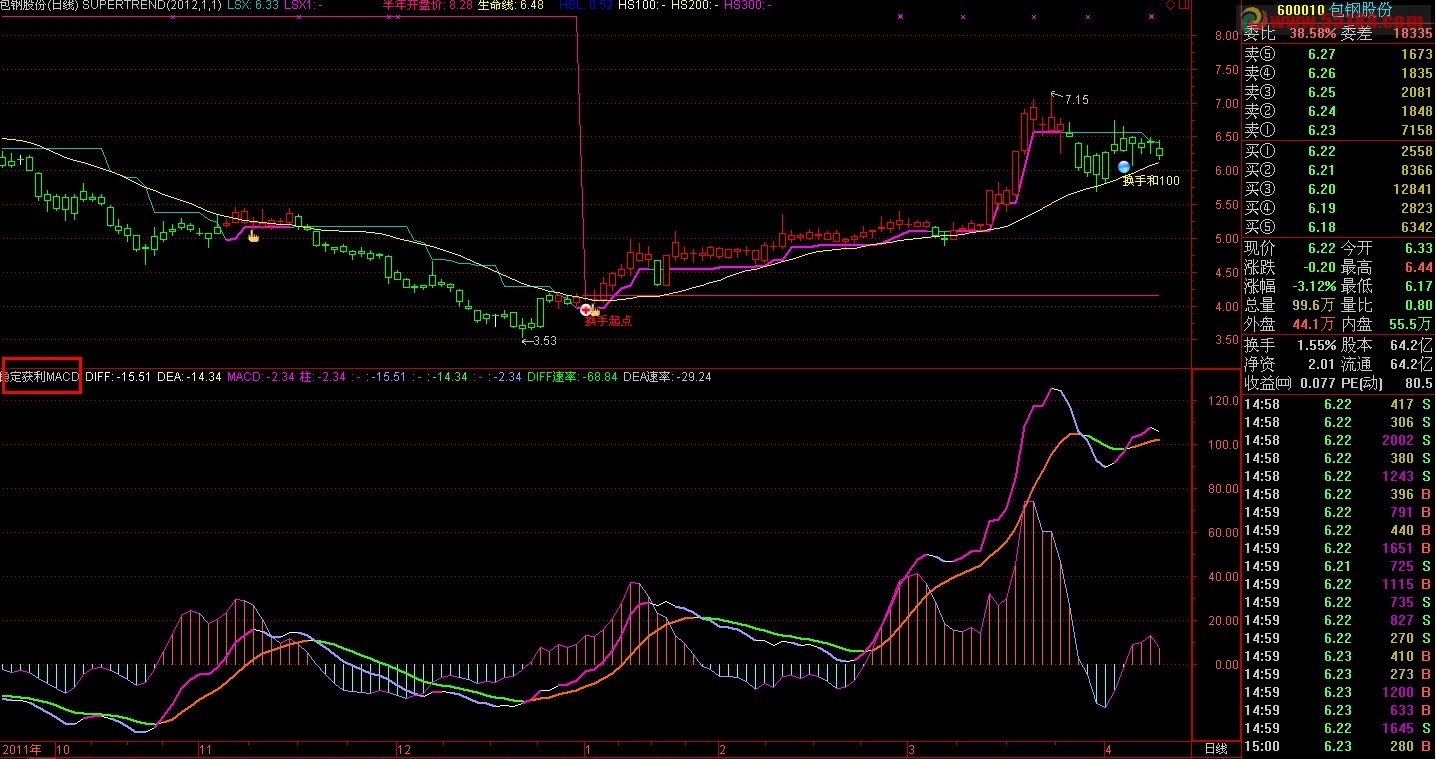Screen dimensions: 1436x759
Task: Select the 锁定获利MACD indicator label
Action: tap(41, 376)
